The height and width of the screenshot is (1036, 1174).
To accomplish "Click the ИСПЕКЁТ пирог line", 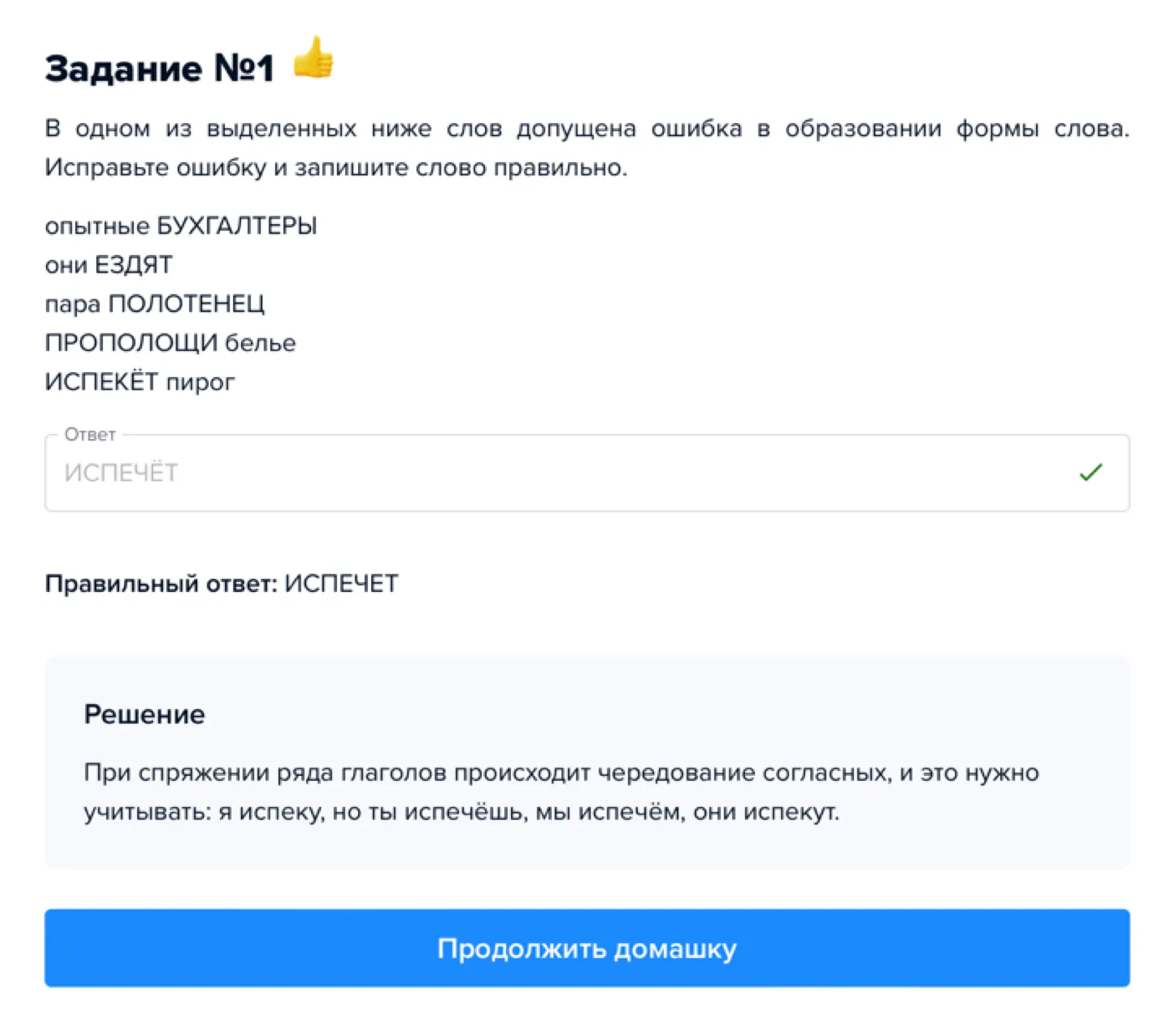I will pyautogui.click(x=140, y=381).
